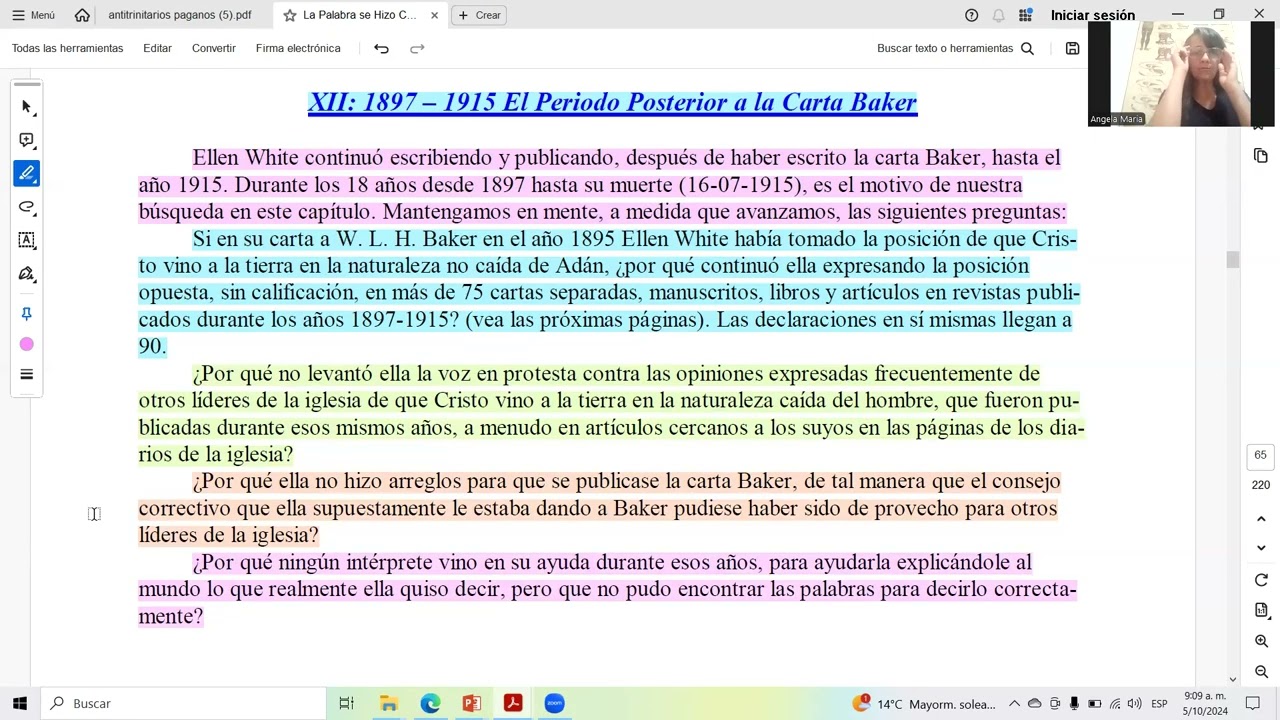Open OneDrive cloud tray icon
Viewport: 1280px width, 720px height.
click(x=1035, y=704)
